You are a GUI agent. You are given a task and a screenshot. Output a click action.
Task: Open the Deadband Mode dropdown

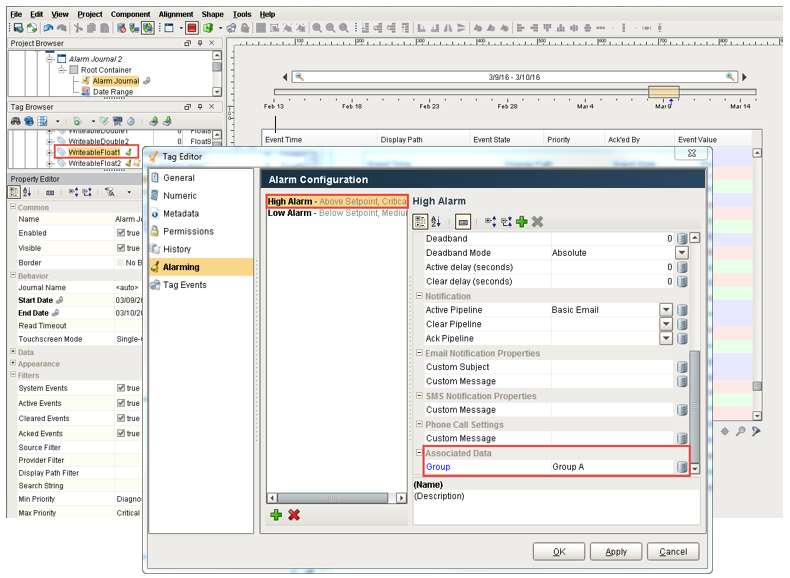tap(682, 252)
